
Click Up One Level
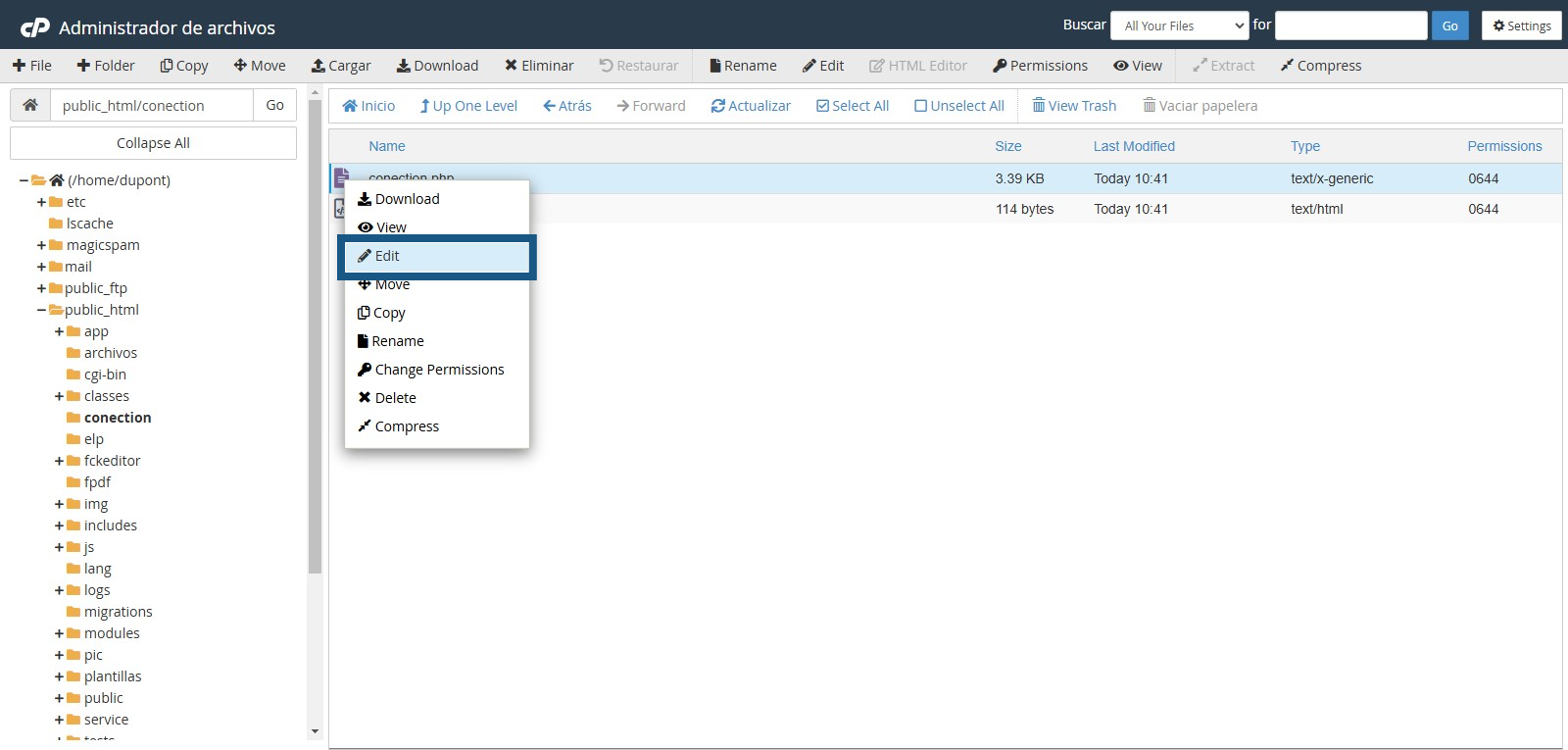(x=468, y=106)
